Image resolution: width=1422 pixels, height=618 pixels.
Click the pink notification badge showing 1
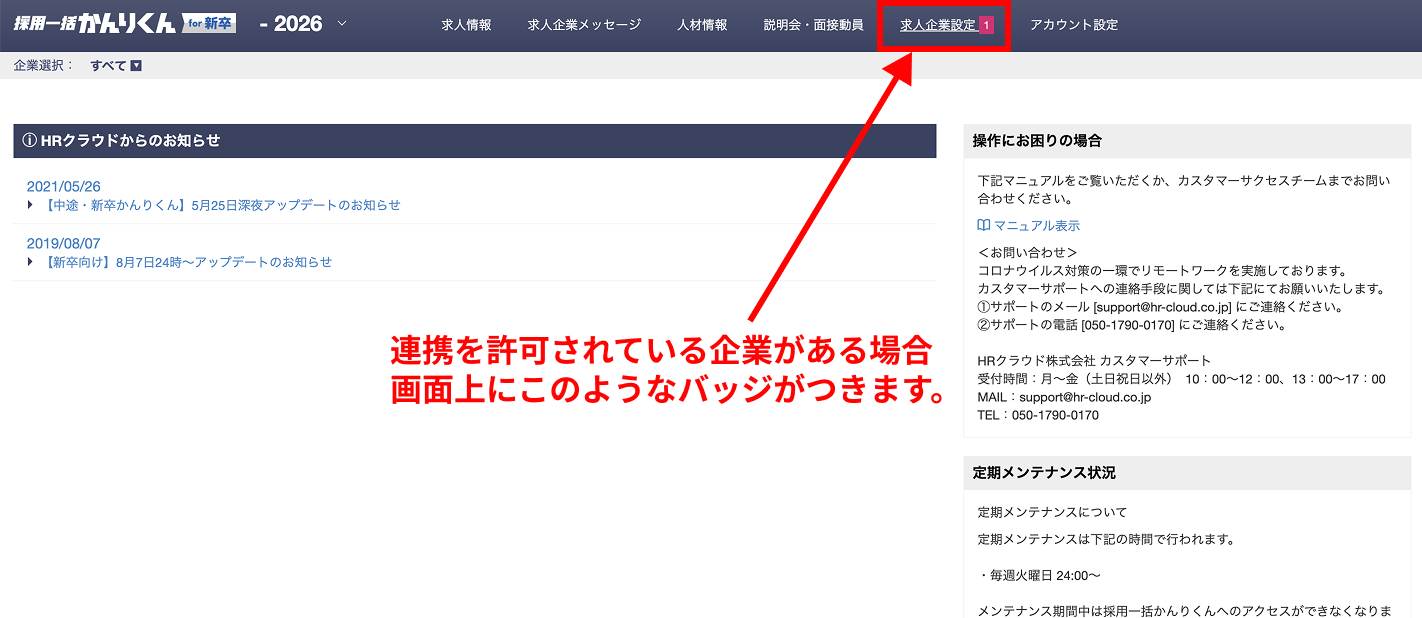point(986,25)
